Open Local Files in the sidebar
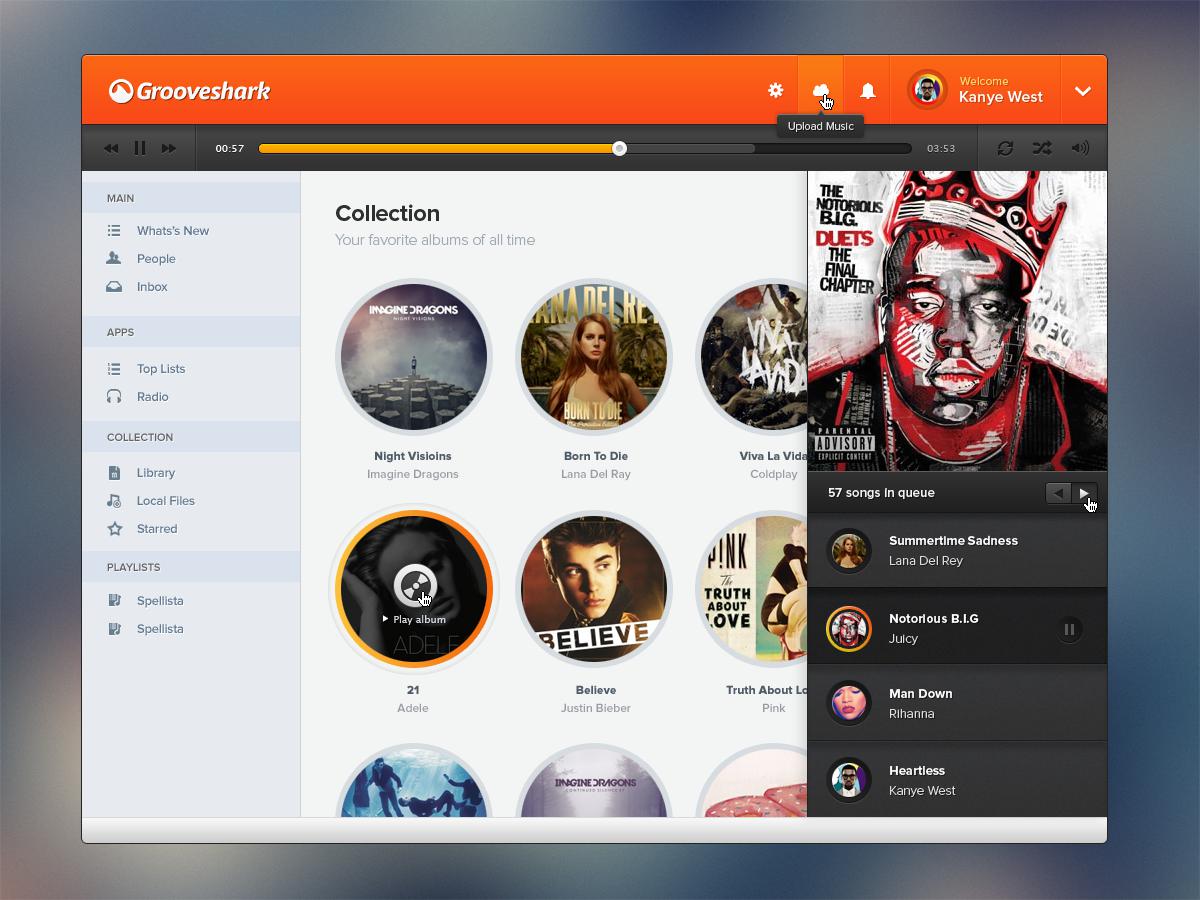This screenshot has width=1200, height=900. tap(165, 501)
